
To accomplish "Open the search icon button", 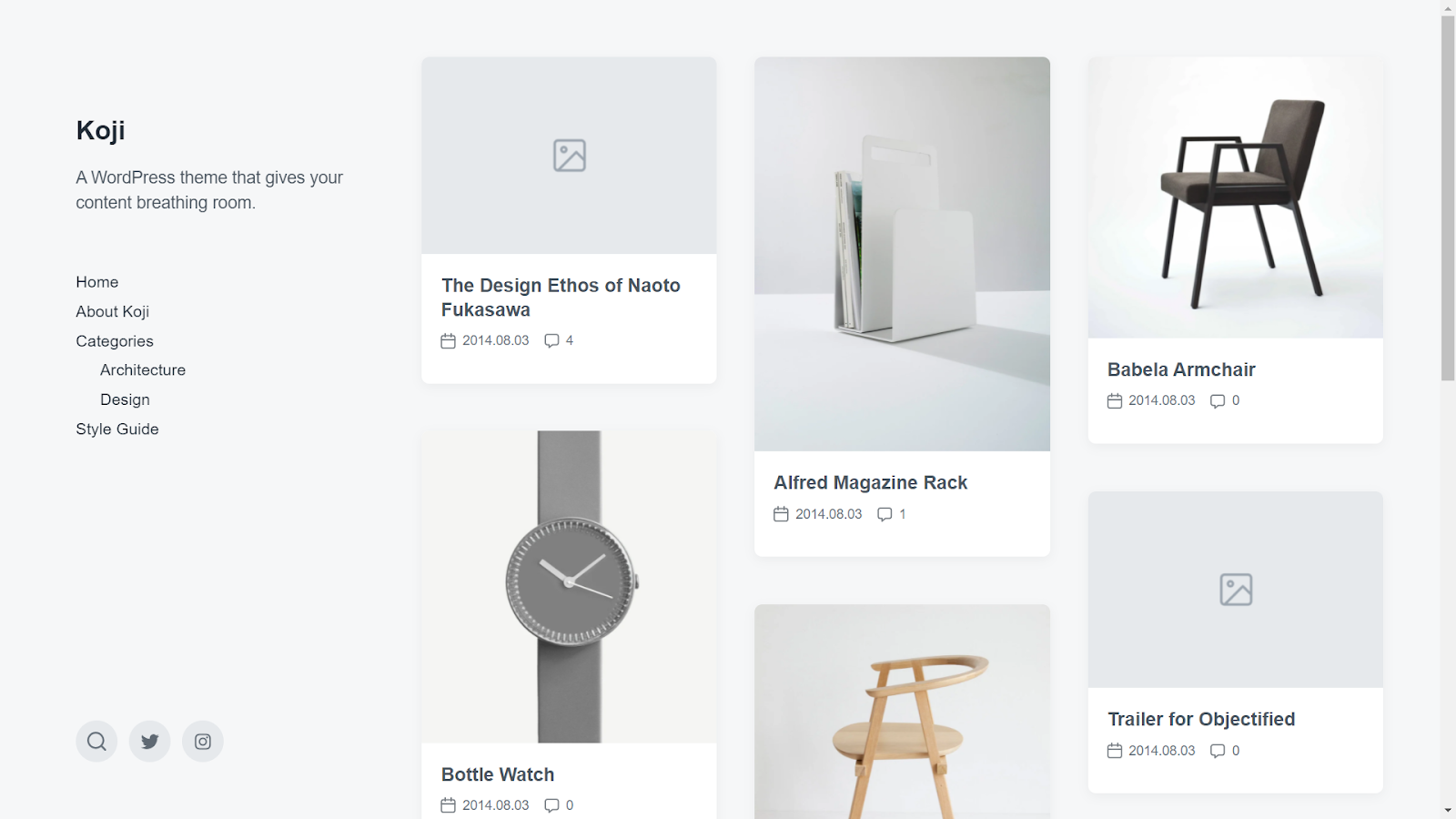I will click(96, 741).
